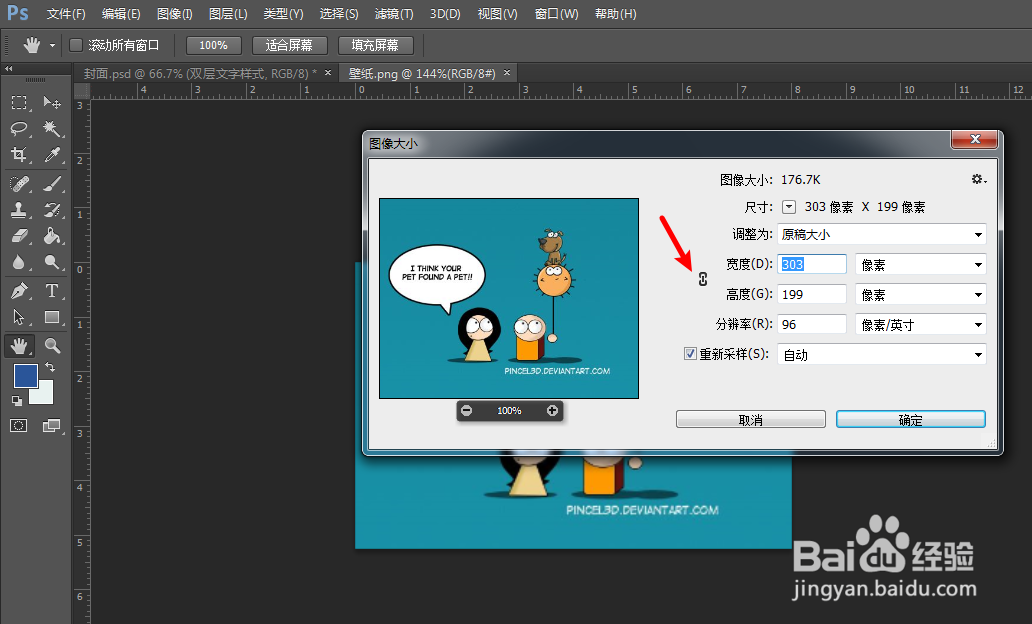The width and height of the screenshot is (1032, 624).
Task: Select the Eyedropper tool
Action: click(52, 155)
